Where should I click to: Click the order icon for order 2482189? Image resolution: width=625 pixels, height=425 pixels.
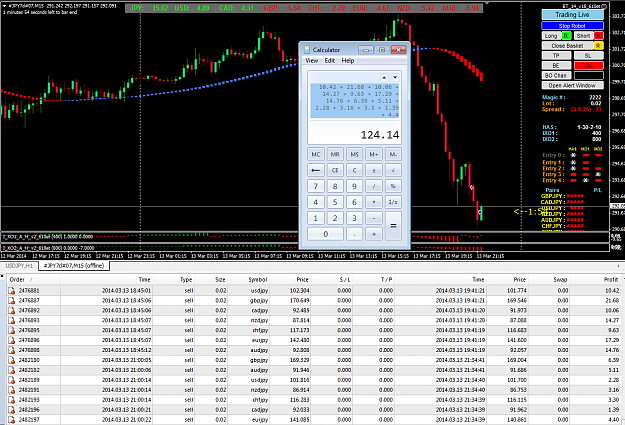point(12,380)
